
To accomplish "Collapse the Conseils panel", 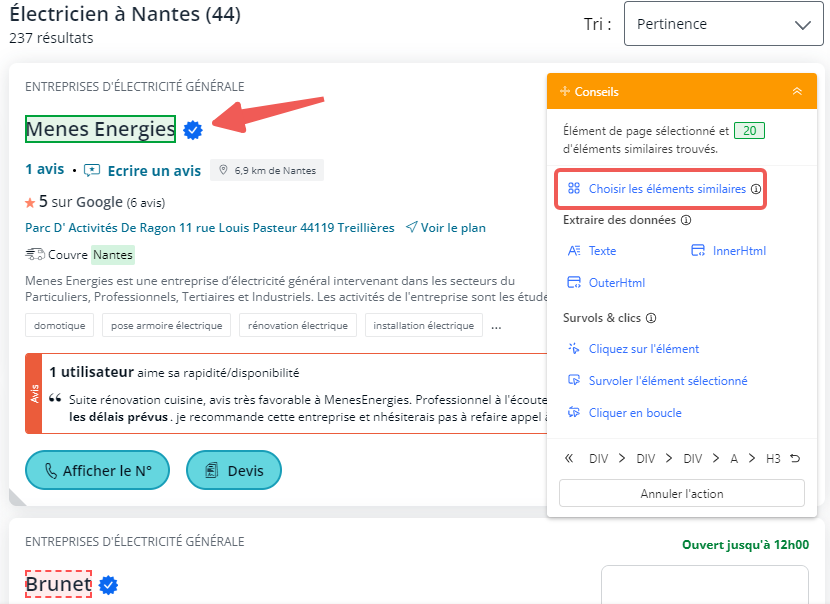I will 797,91.
